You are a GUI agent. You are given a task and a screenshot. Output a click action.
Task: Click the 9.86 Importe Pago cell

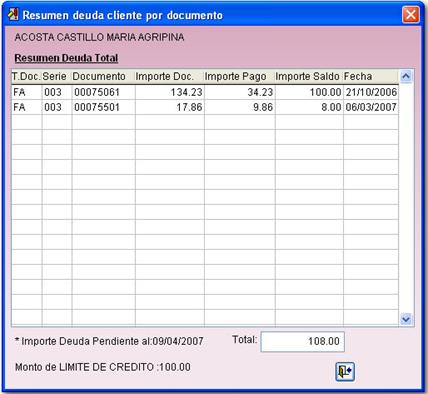[x=240, y=107]
